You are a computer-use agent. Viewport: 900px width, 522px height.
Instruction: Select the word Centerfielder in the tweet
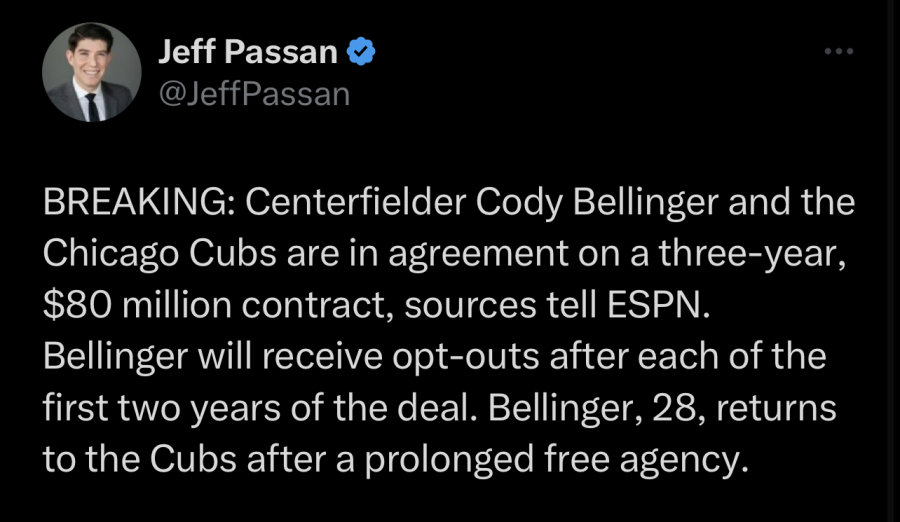(356, 202)
